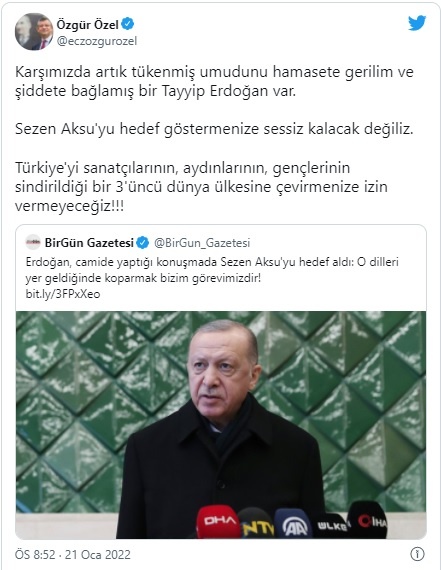Open the BirGün Gazetesi verified badge

(x=143, y=242)
